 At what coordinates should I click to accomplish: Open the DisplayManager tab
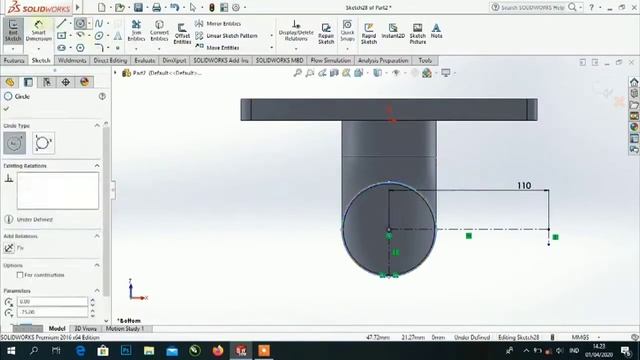pos(84,82)
